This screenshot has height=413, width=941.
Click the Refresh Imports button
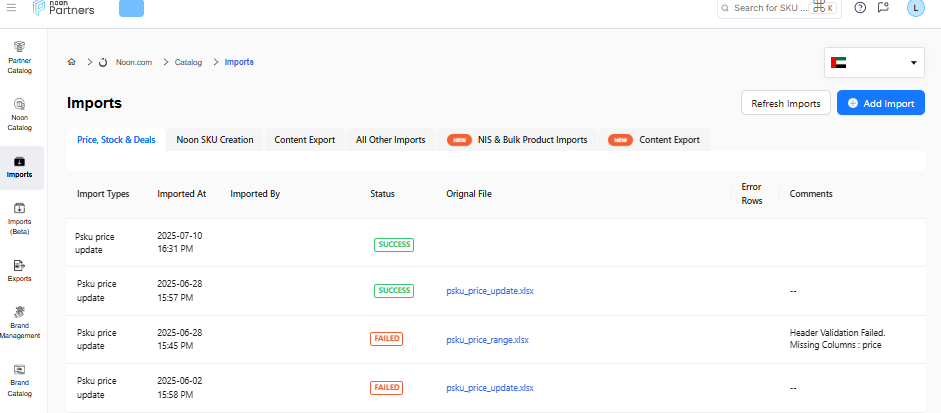pos(786,103)
